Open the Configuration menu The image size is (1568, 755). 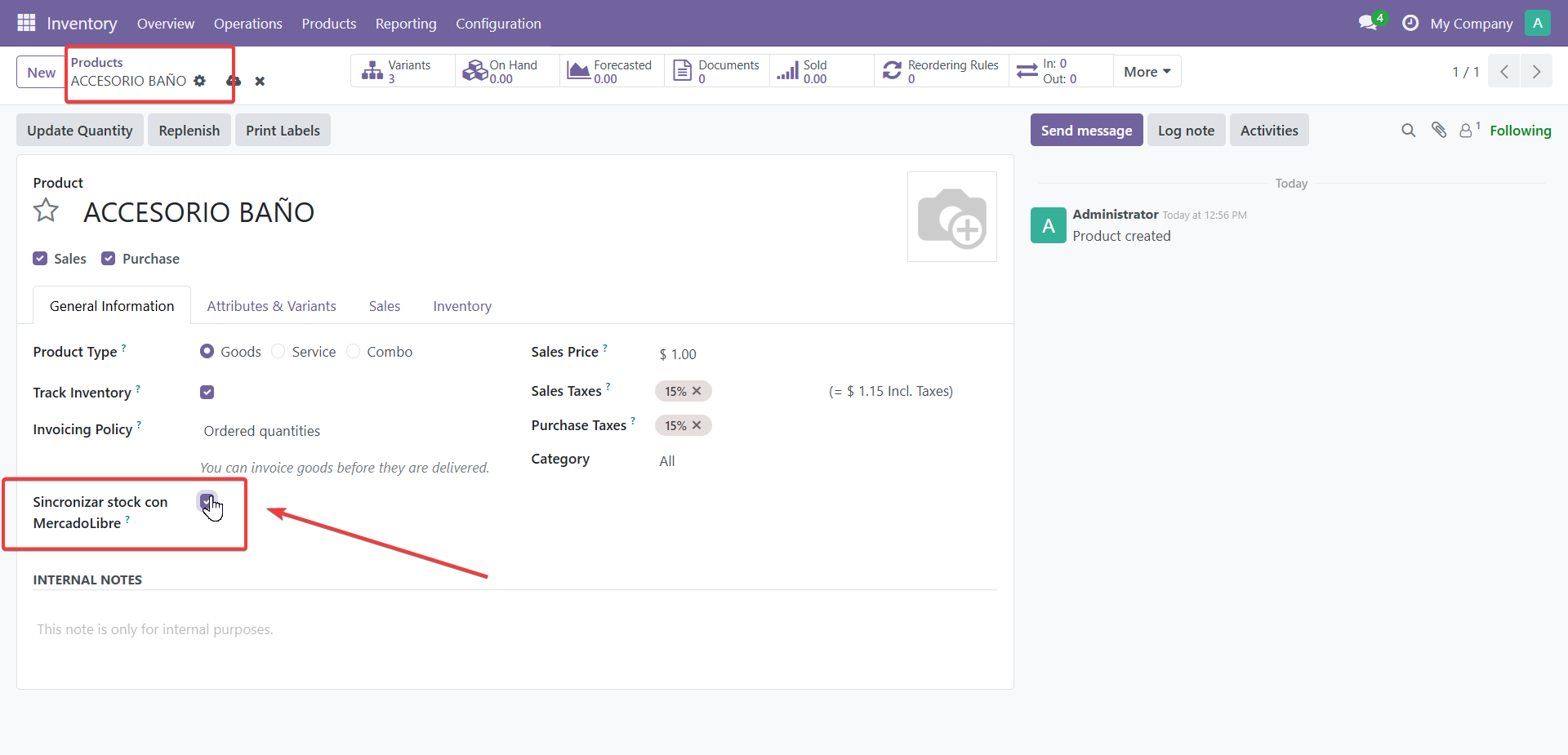click(x=498, y=24)
